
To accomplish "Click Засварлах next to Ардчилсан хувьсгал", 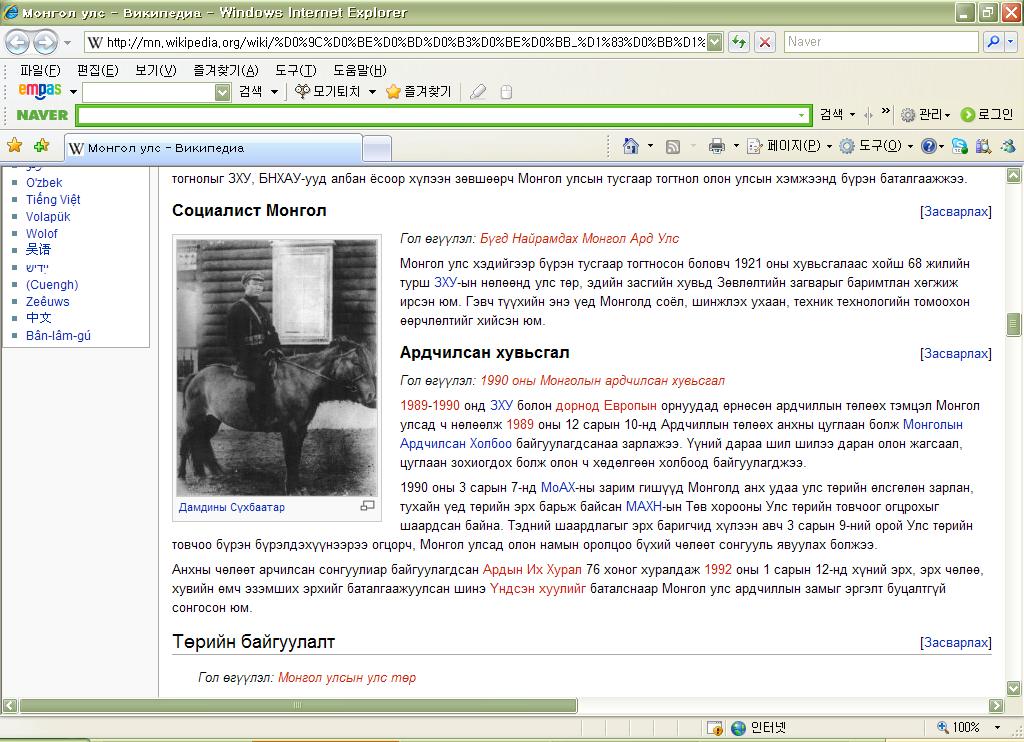I will [x=956, y=354].
